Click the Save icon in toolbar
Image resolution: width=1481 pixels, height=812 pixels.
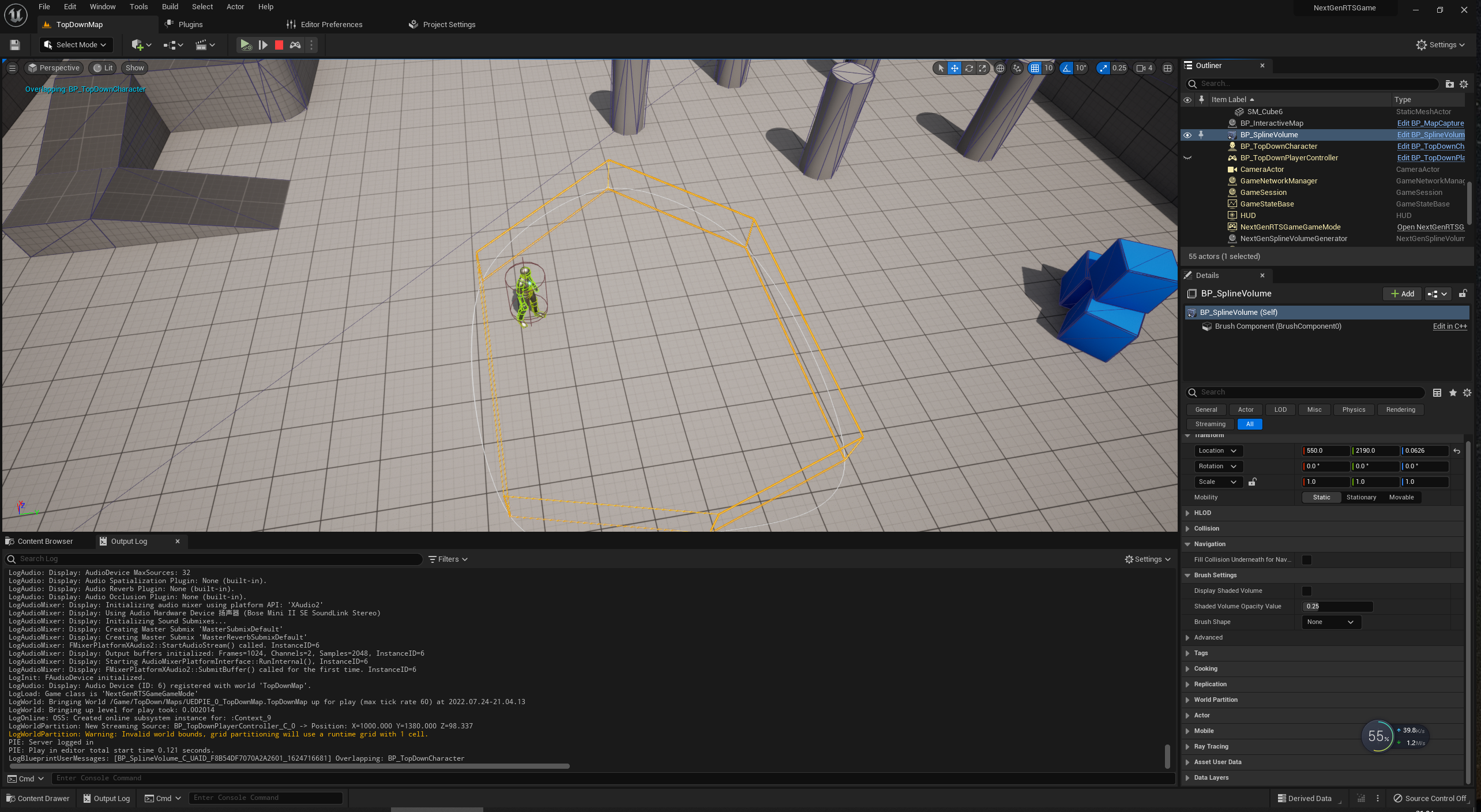[x=15, y=45]
